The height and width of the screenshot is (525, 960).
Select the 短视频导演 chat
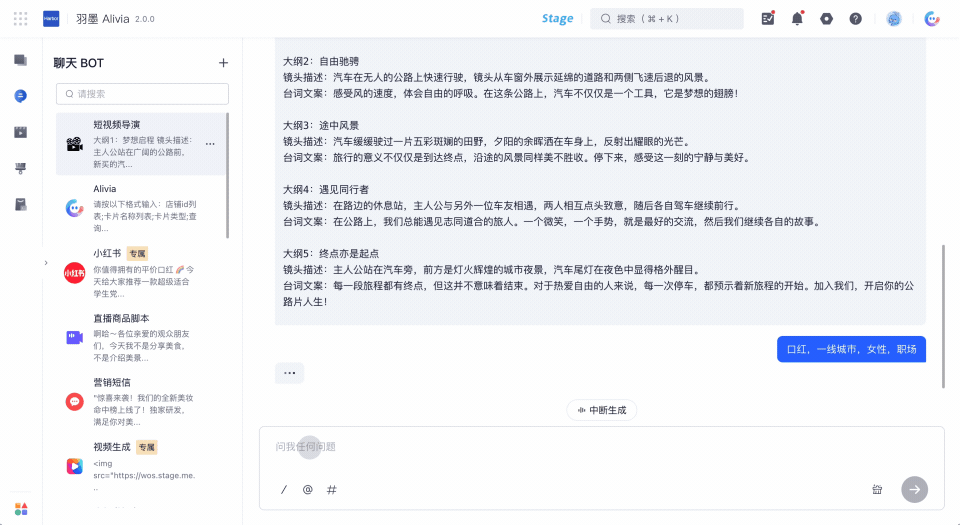pyautogui.click(x=141, y=144)
